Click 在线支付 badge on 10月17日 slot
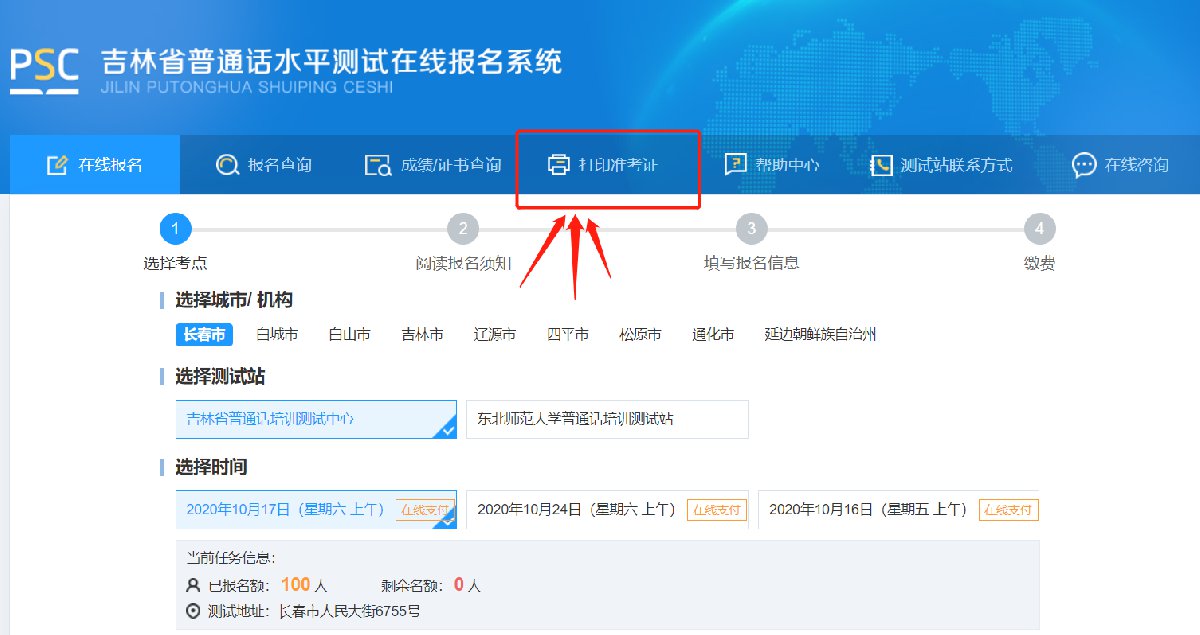This screenshot has width=1200, height=635. (424, 509)
